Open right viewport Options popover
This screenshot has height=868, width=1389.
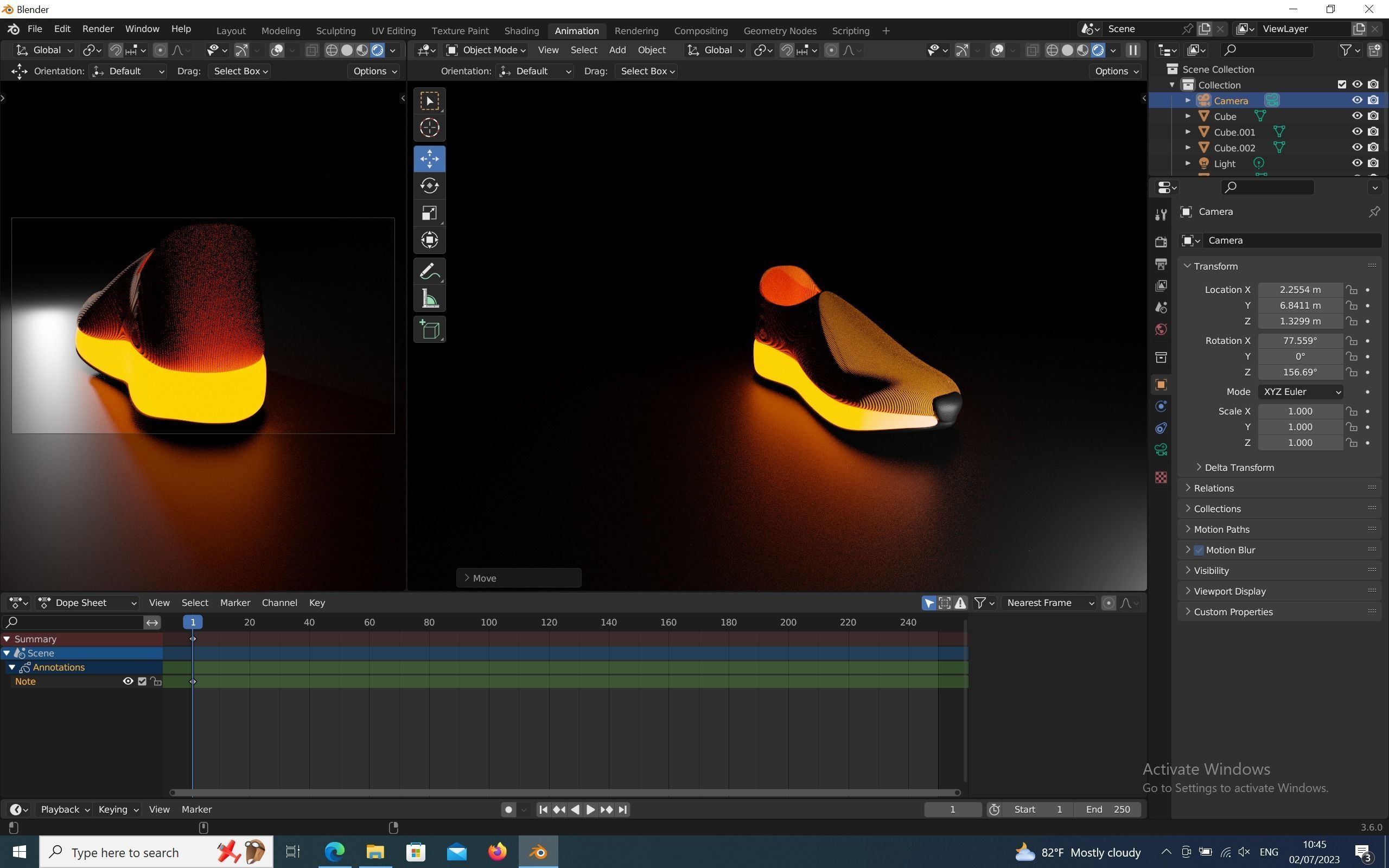pos(1116,71)
